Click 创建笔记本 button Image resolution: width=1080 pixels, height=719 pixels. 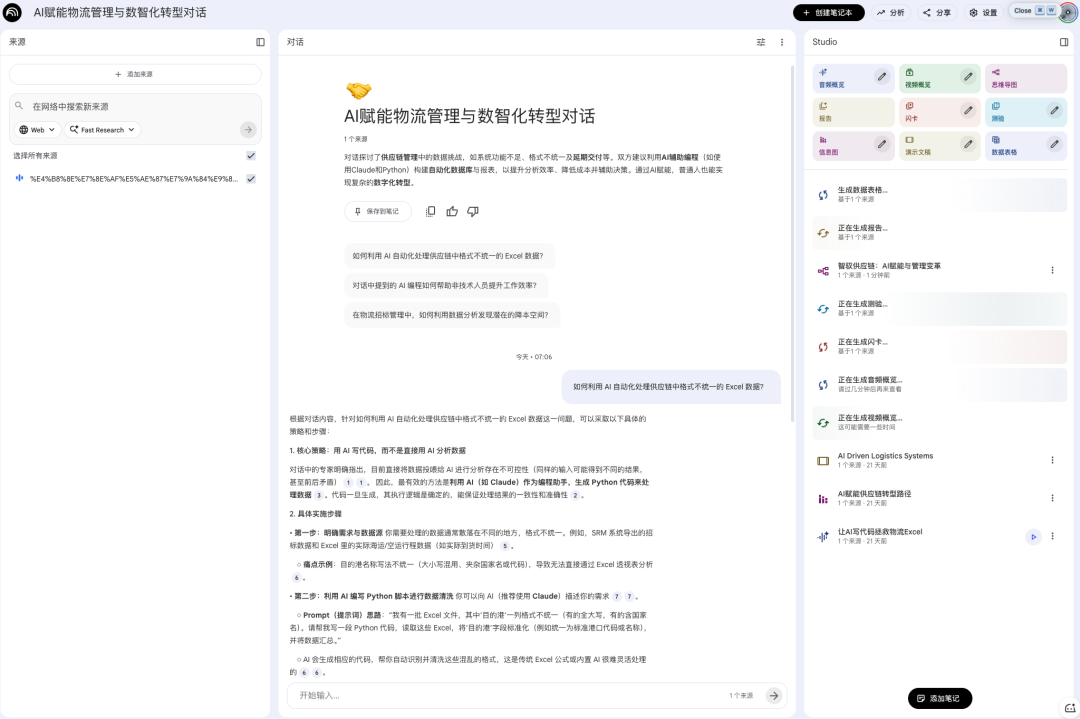[829, 12]
